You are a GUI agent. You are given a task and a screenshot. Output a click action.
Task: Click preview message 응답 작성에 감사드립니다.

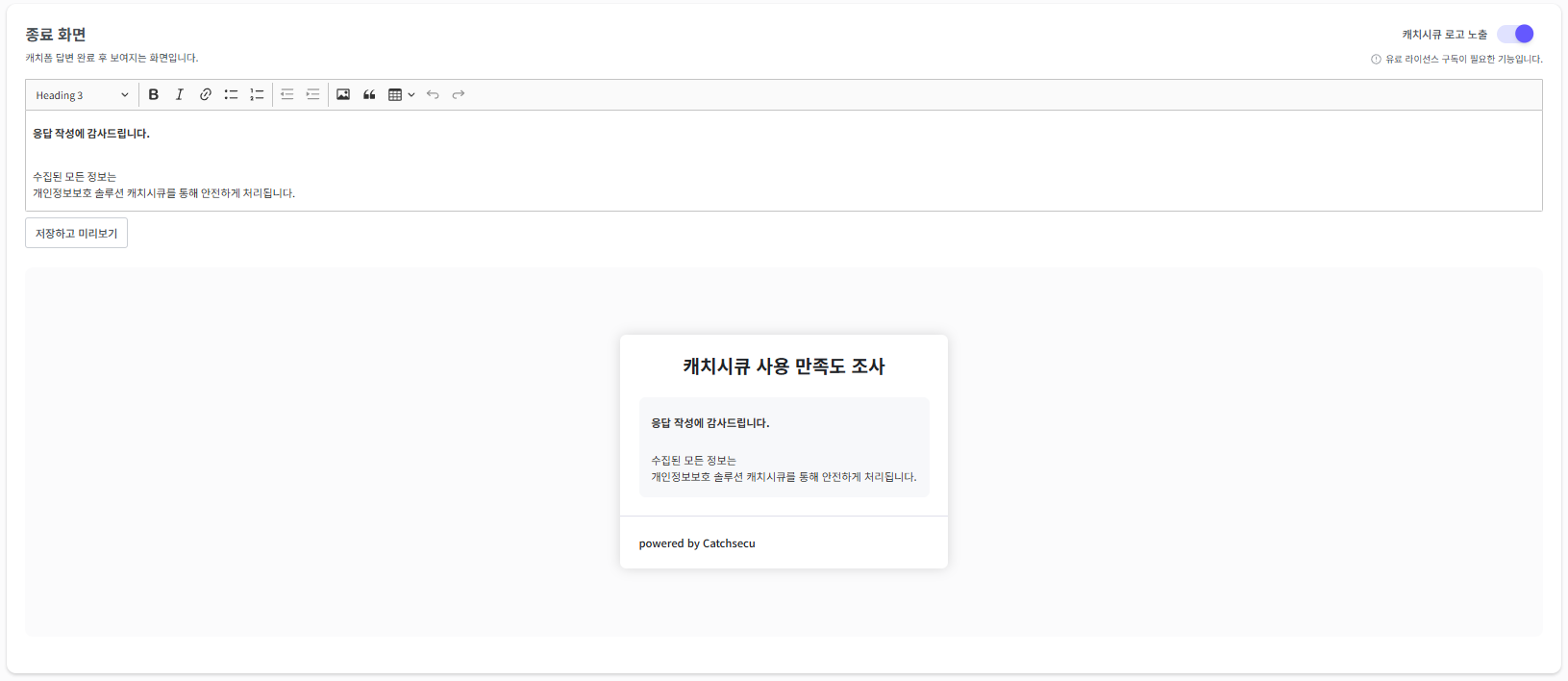[710, 423]
